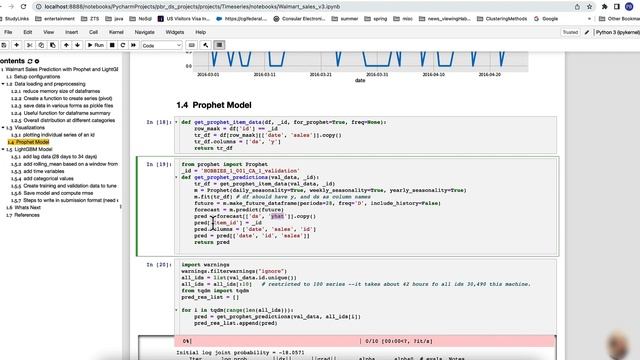Open the command palette keyboard icon
The width and height of the screenshot is (640, 360).
pyautogui.click(x=191, y=45)
